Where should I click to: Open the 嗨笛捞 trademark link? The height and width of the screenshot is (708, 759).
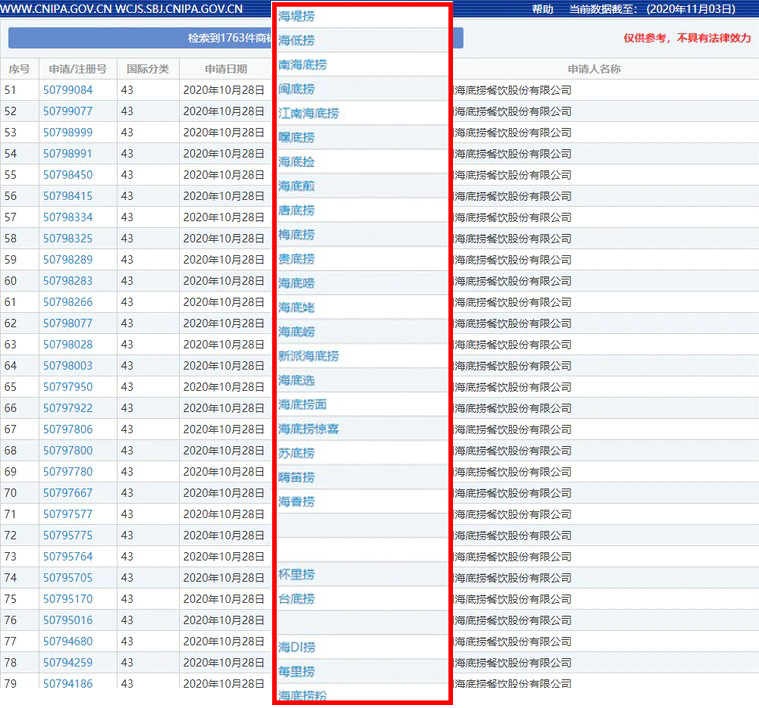click(x=296, y=478)
